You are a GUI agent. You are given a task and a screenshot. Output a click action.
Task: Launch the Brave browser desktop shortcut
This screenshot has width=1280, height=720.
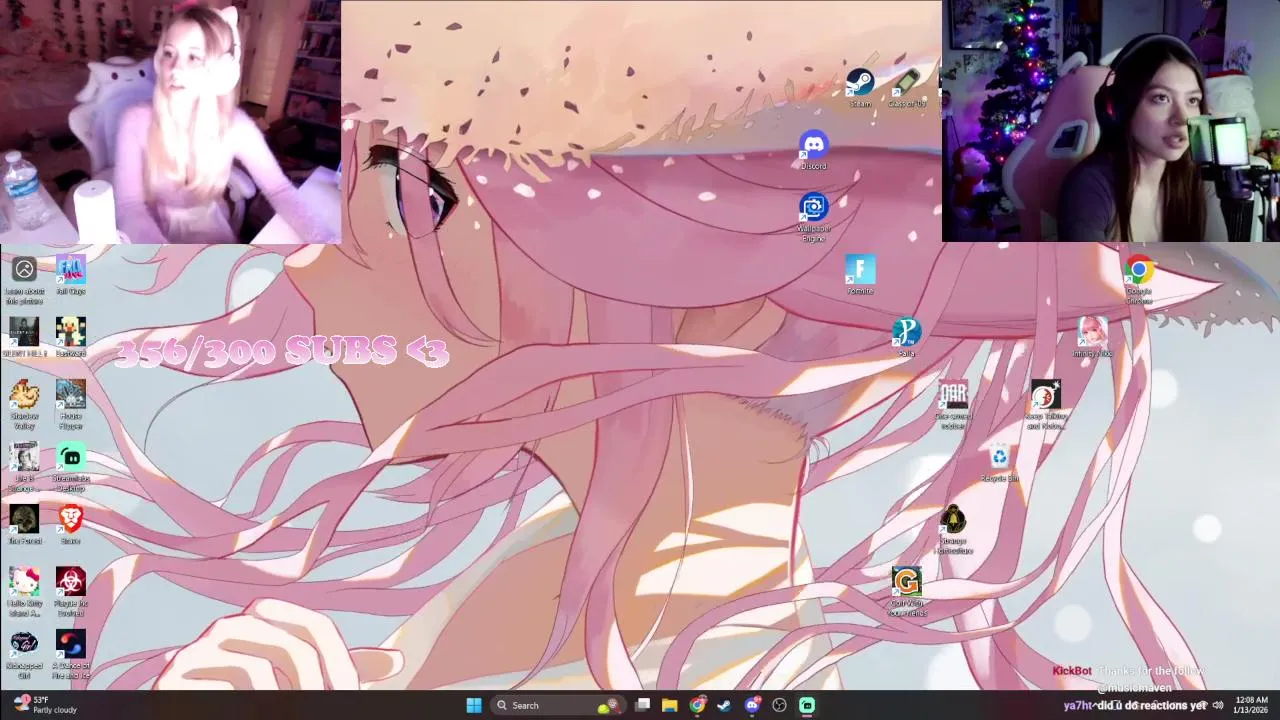coord(70,525)
